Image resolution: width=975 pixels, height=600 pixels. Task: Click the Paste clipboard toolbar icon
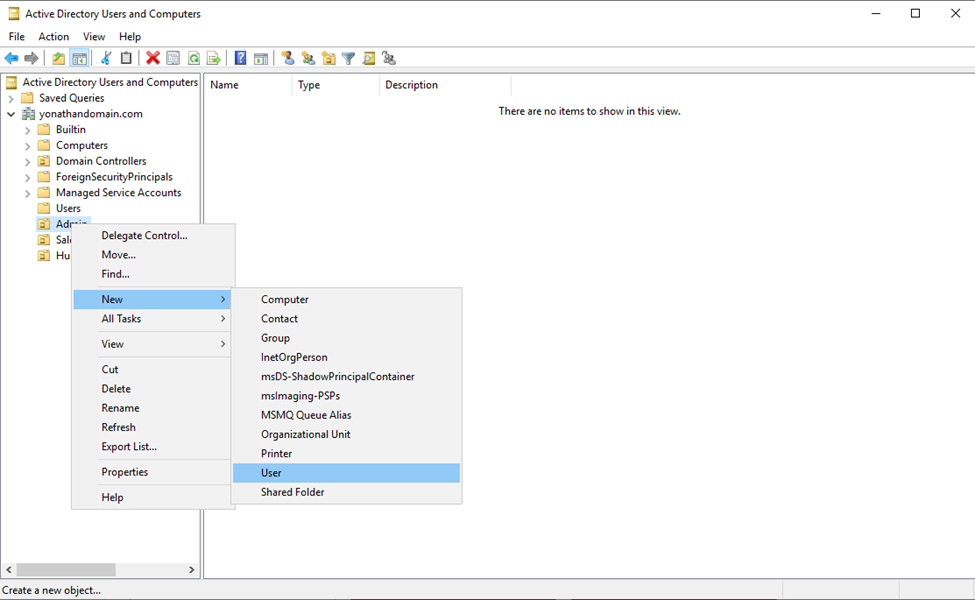click(x=126, y=58)
